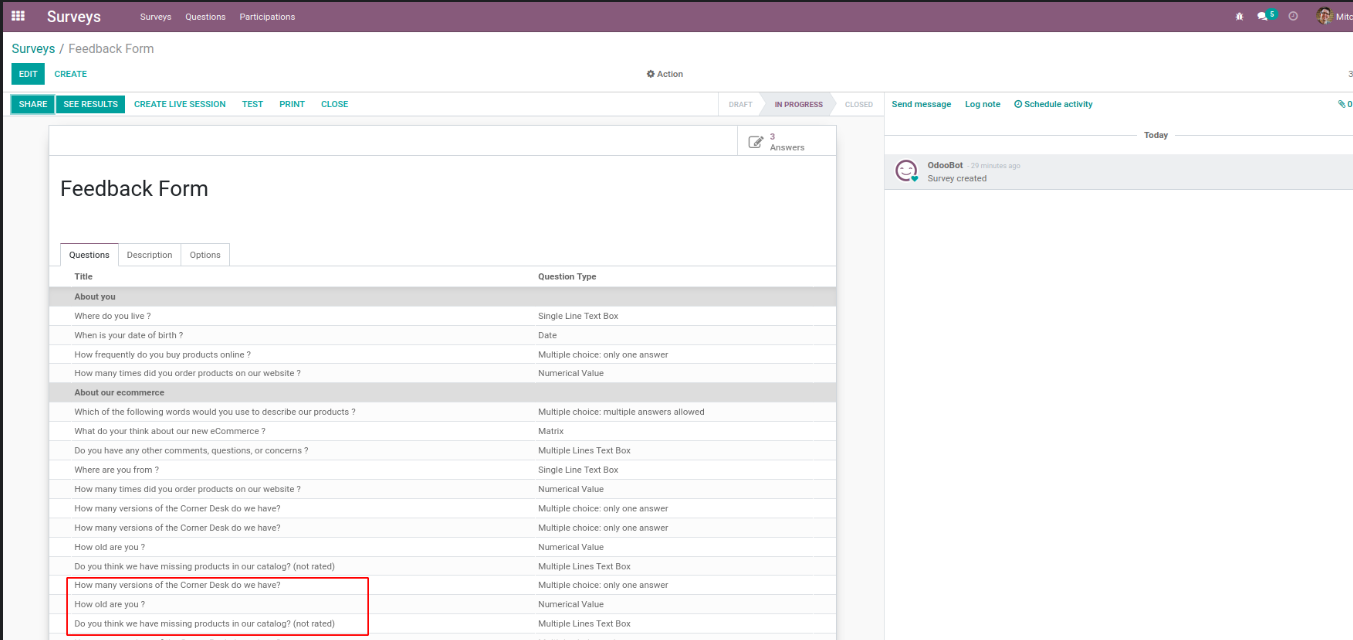Click the 'Survey created' message text
This screenshot has width=1353, height=640.
957,179
